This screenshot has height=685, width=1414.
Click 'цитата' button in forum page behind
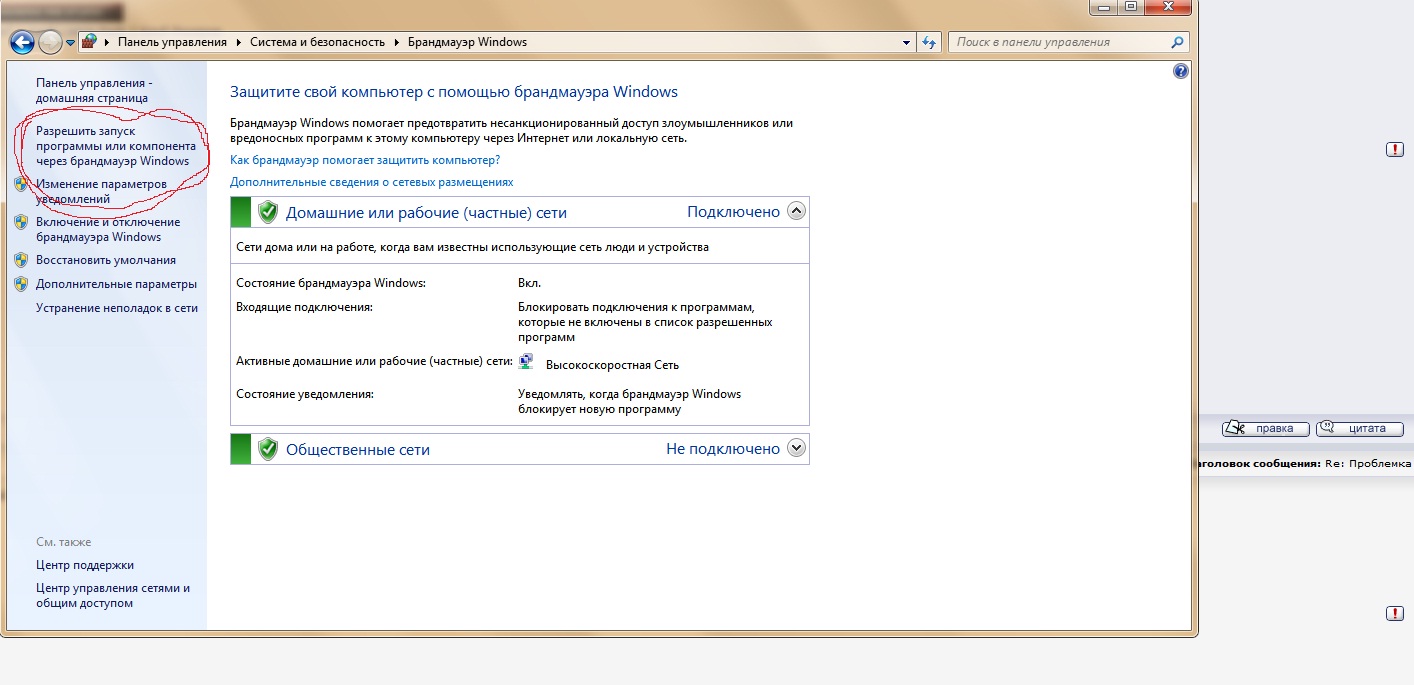[x=1359, y=428]
